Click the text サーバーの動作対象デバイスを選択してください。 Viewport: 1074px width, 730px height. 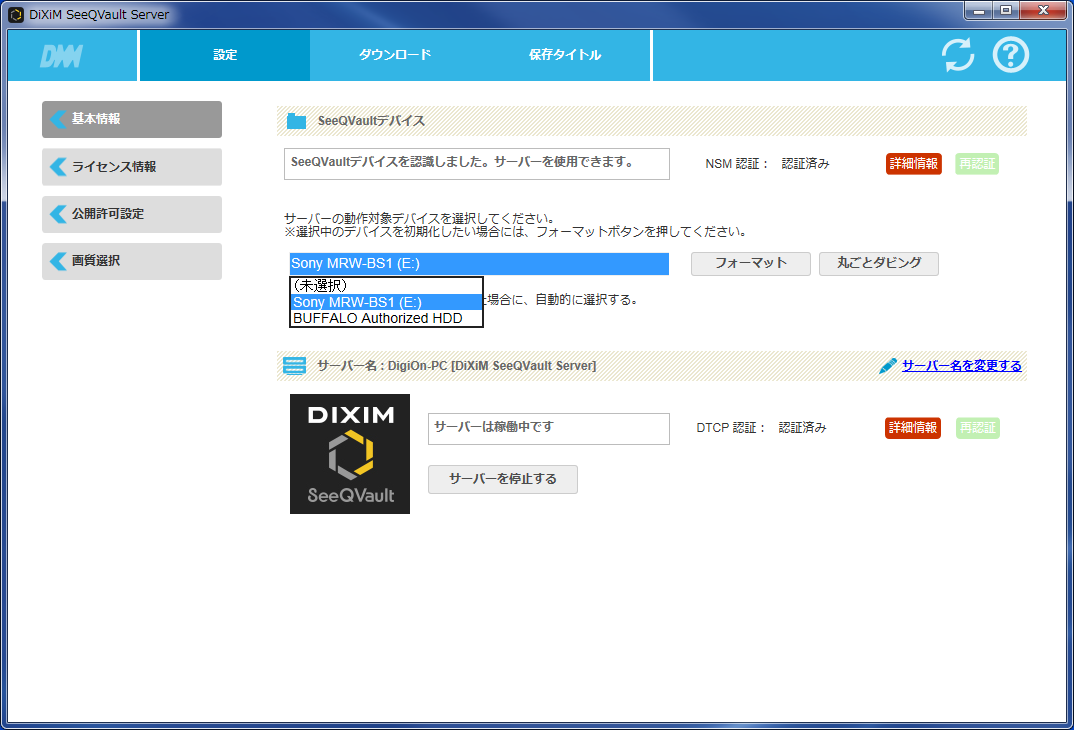419,219
